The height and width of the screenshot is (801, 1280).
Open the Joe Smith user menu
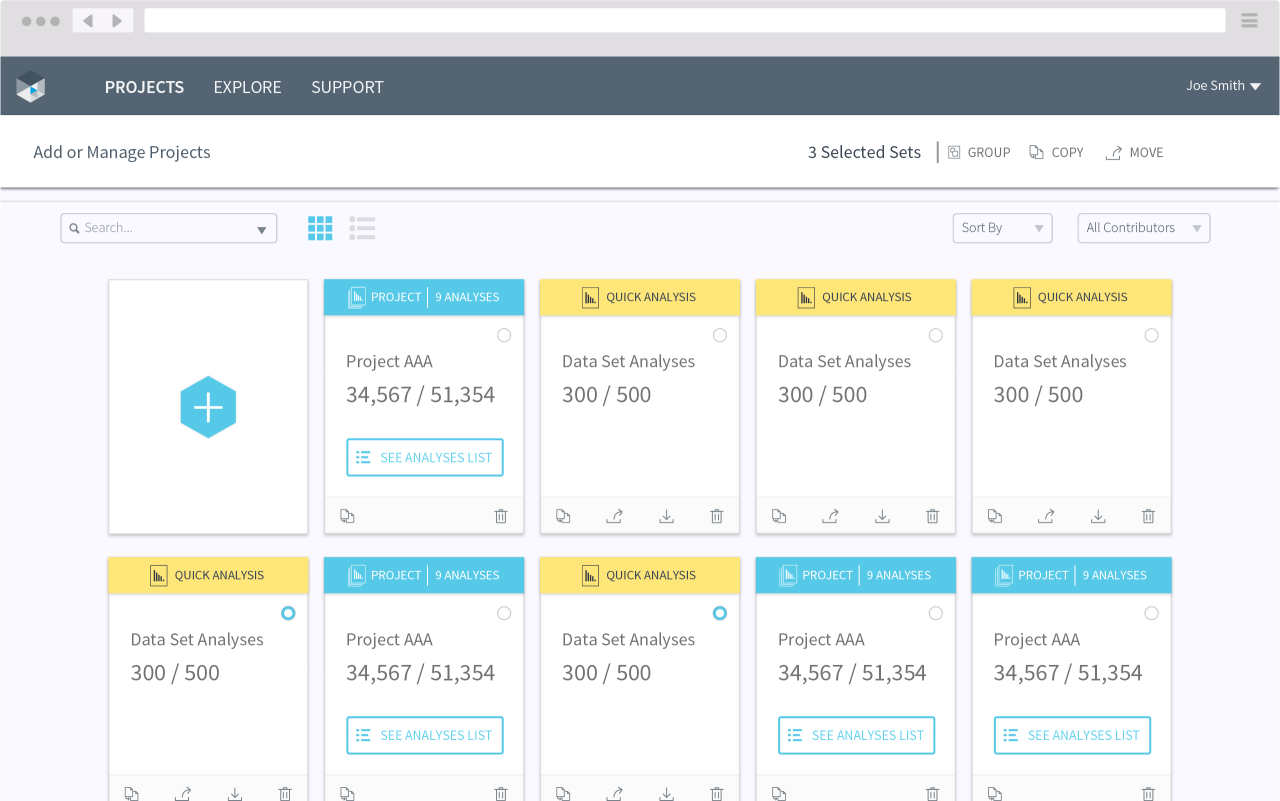click(x=1223, y=86)
